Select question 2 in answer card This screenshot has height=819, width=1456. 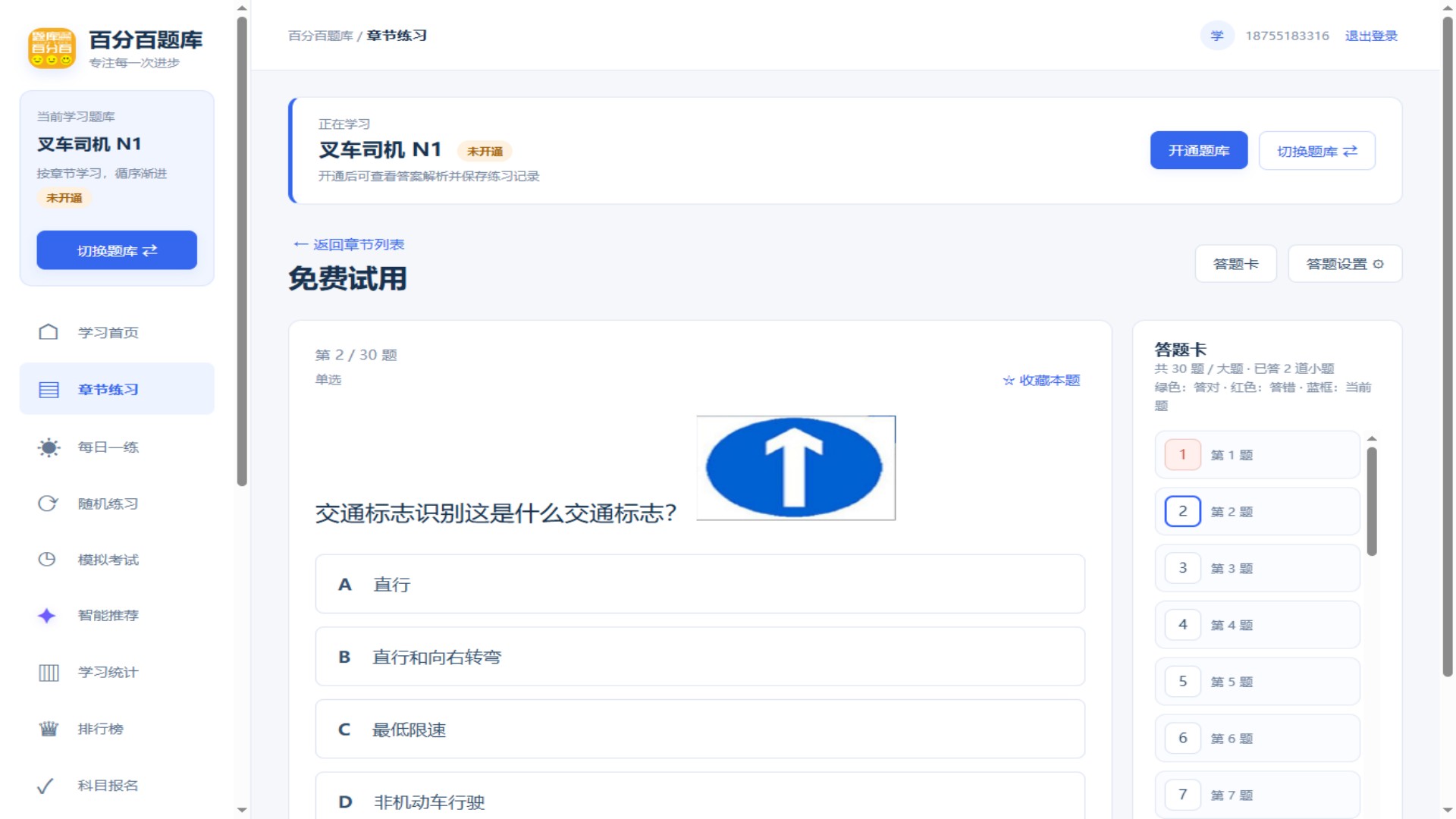[x=1257, y=512]
